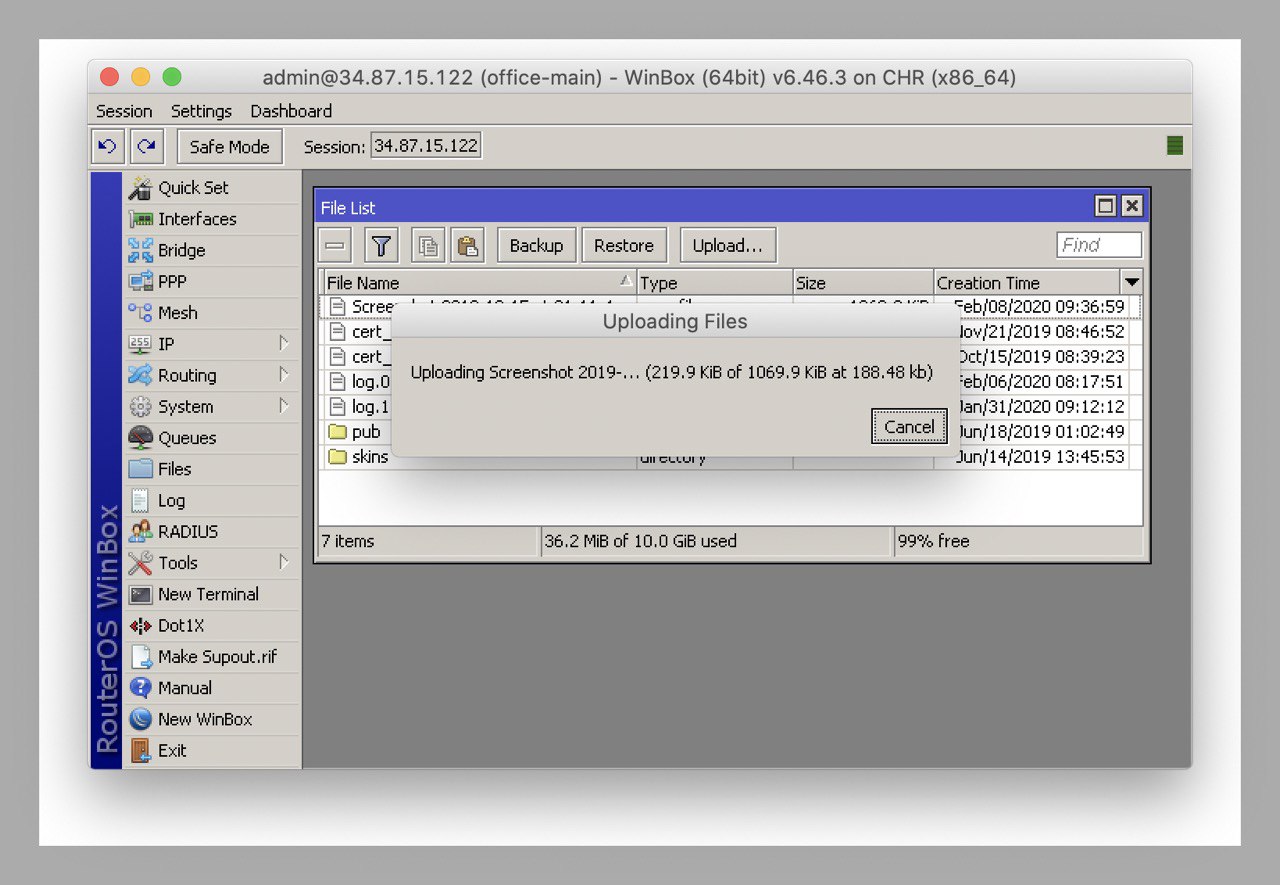Open Log in the sidebar
The width and height of the screenshot is (1280, 885).
pos(211,500)
